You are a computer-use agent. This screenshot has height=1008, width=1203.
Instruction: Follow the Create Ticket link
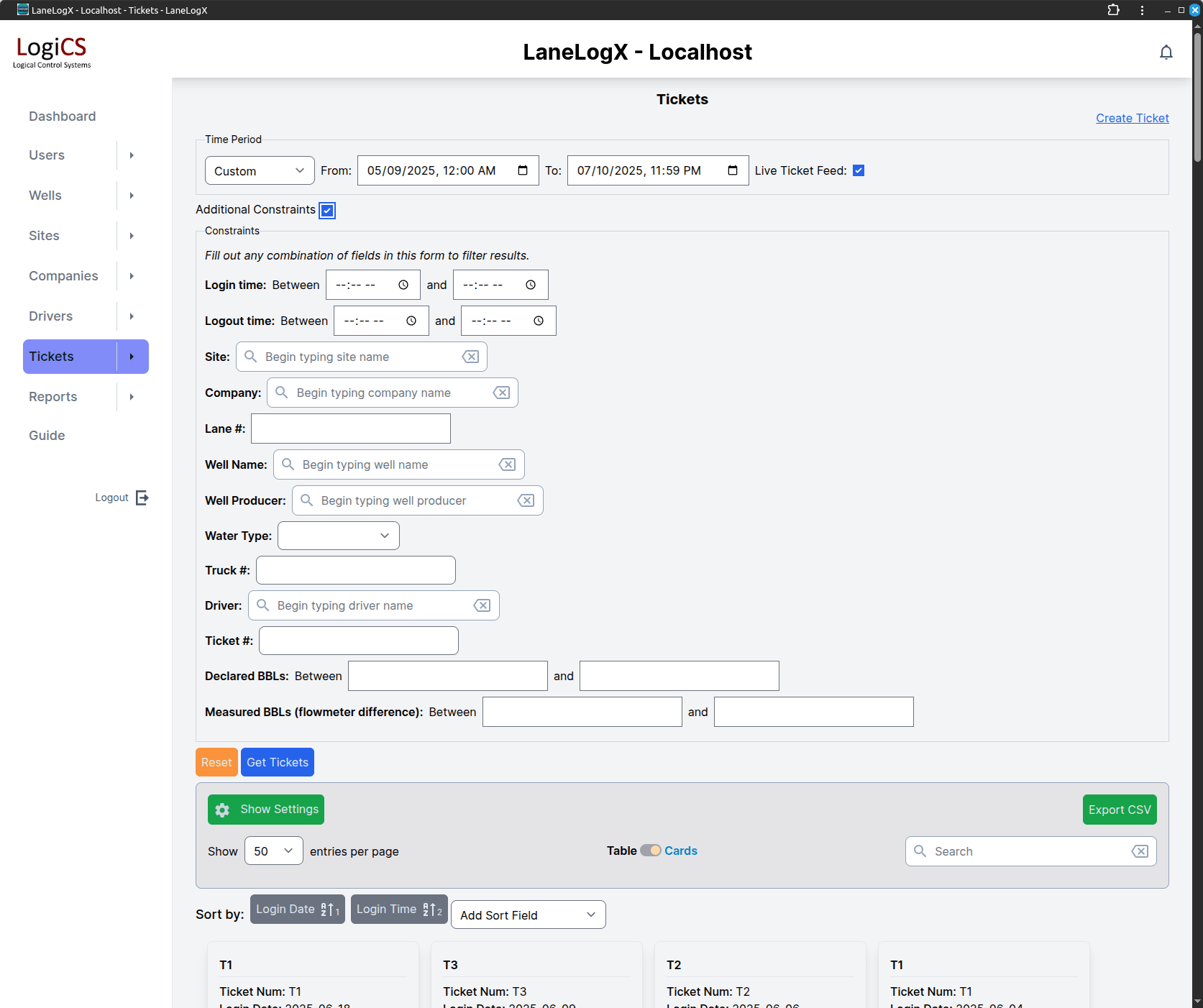(x=1132, y=118)
